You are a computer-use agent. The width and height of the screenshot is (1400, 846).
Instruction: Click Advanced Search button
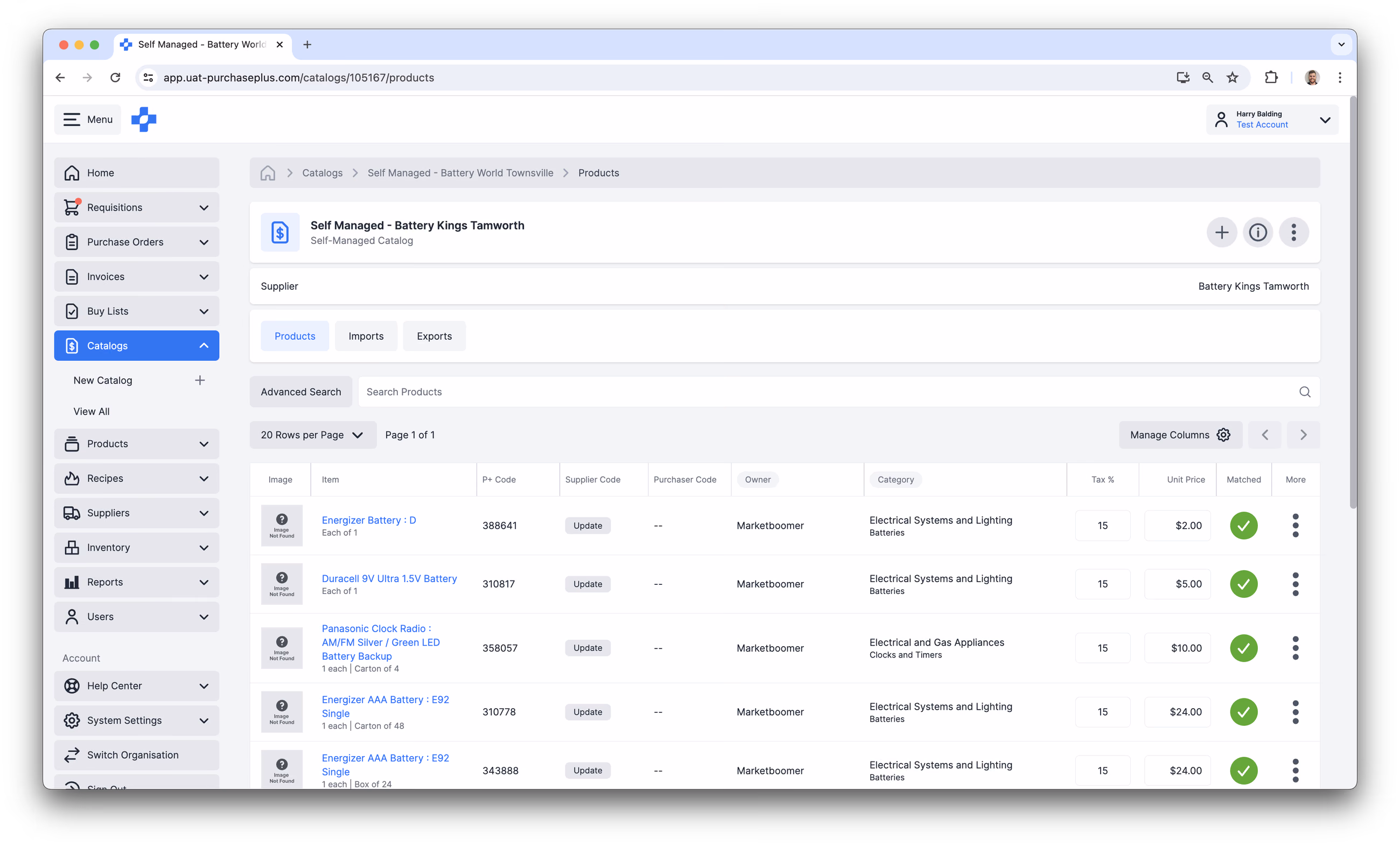(301, 391)
